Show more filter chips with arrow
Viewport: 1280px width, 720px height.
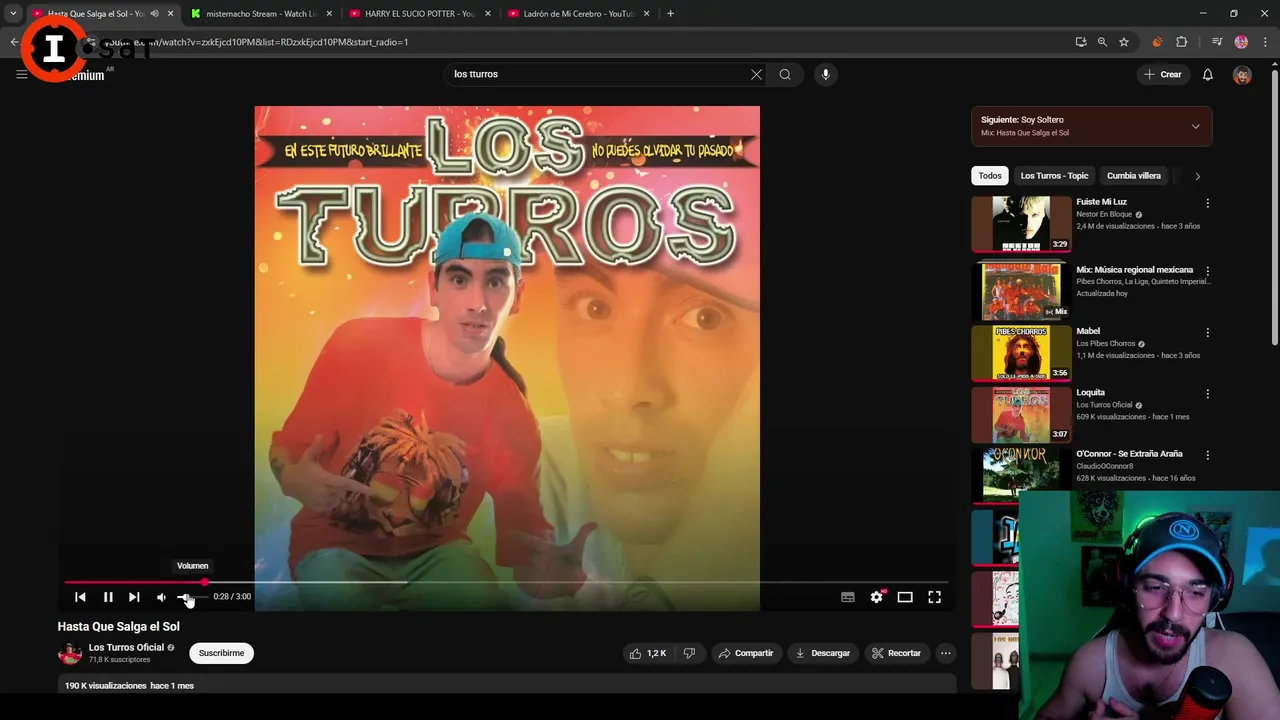pyautogui.click(x=1197, y=176)
